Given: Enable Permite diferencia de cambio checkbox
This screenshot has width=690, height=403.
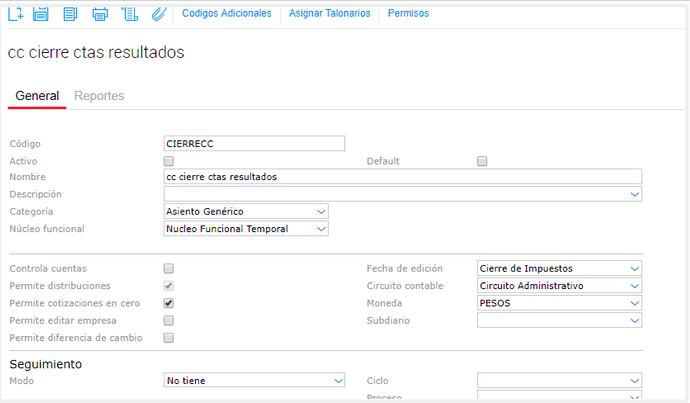Looking at the screenshot, I should click(x=169, y=338).
